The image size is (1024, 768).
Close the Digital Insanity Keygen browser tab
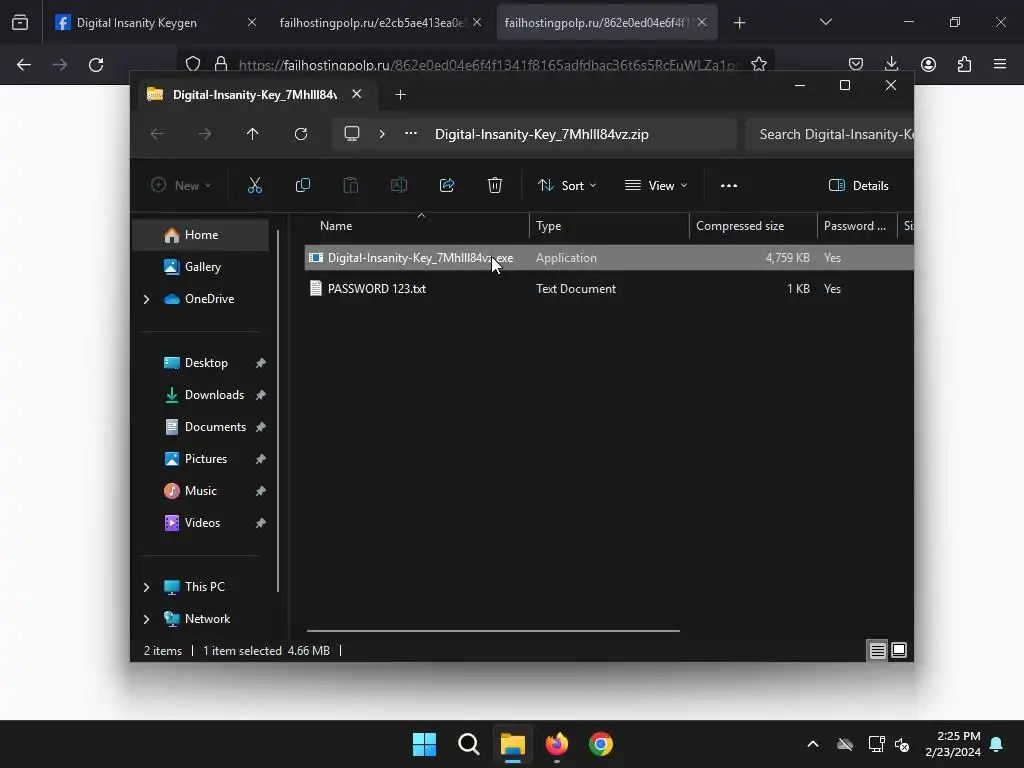pos(251,22)
